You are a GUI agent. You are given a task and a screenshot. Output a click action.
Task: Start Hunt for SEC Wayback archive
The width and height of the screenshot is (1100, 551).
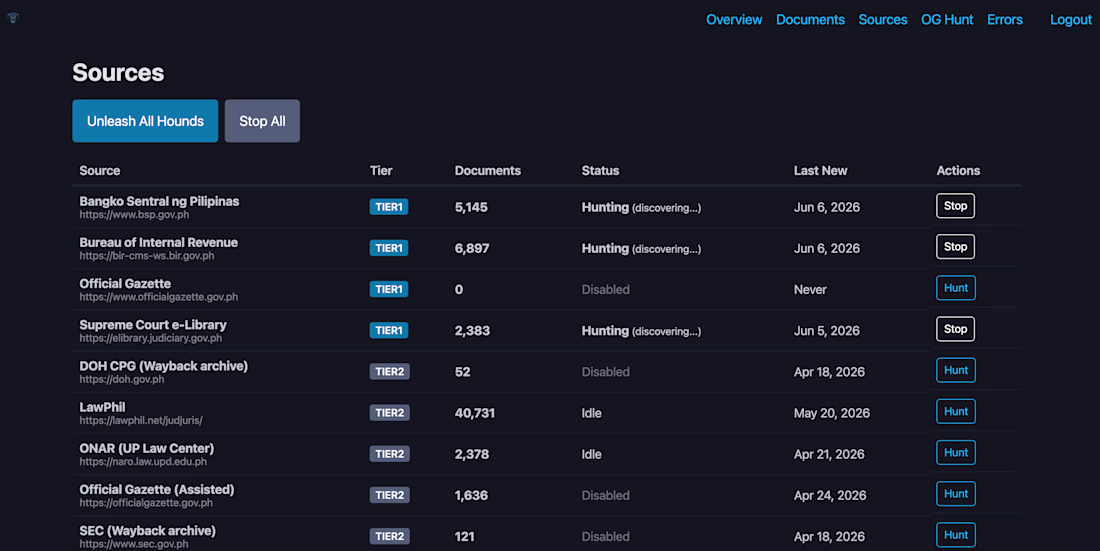coord(955,534)
